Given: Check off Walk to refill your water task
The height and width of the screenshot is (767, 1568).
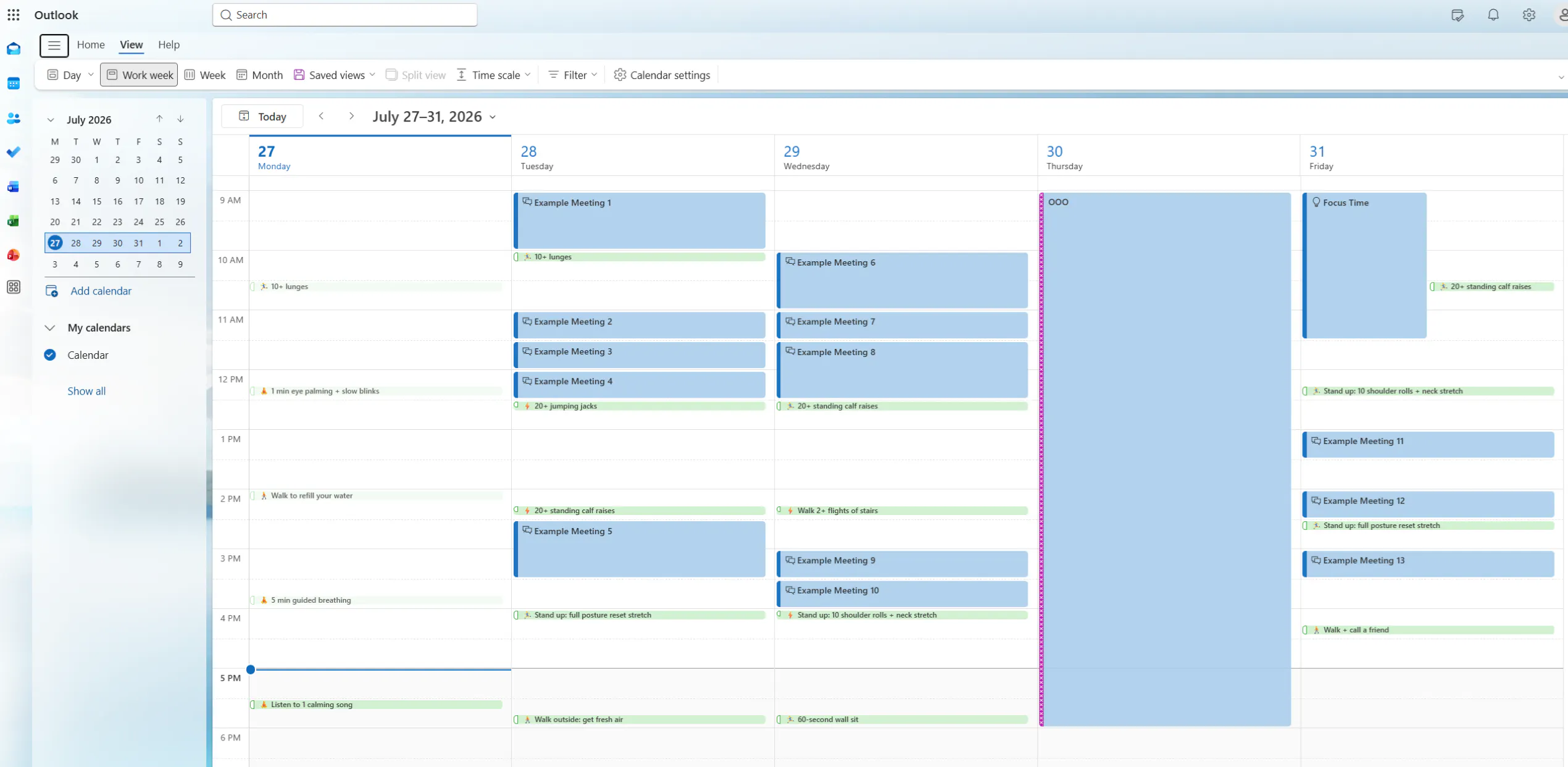Looking at the screenshot, I should click(253, 495).
